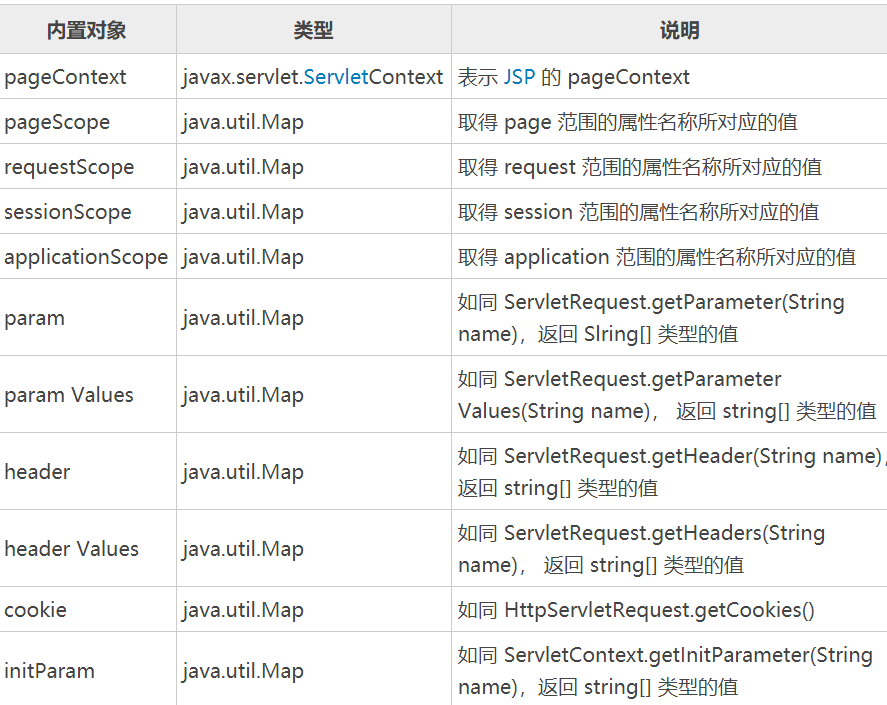Select the pageScope cell

point(57,122)
